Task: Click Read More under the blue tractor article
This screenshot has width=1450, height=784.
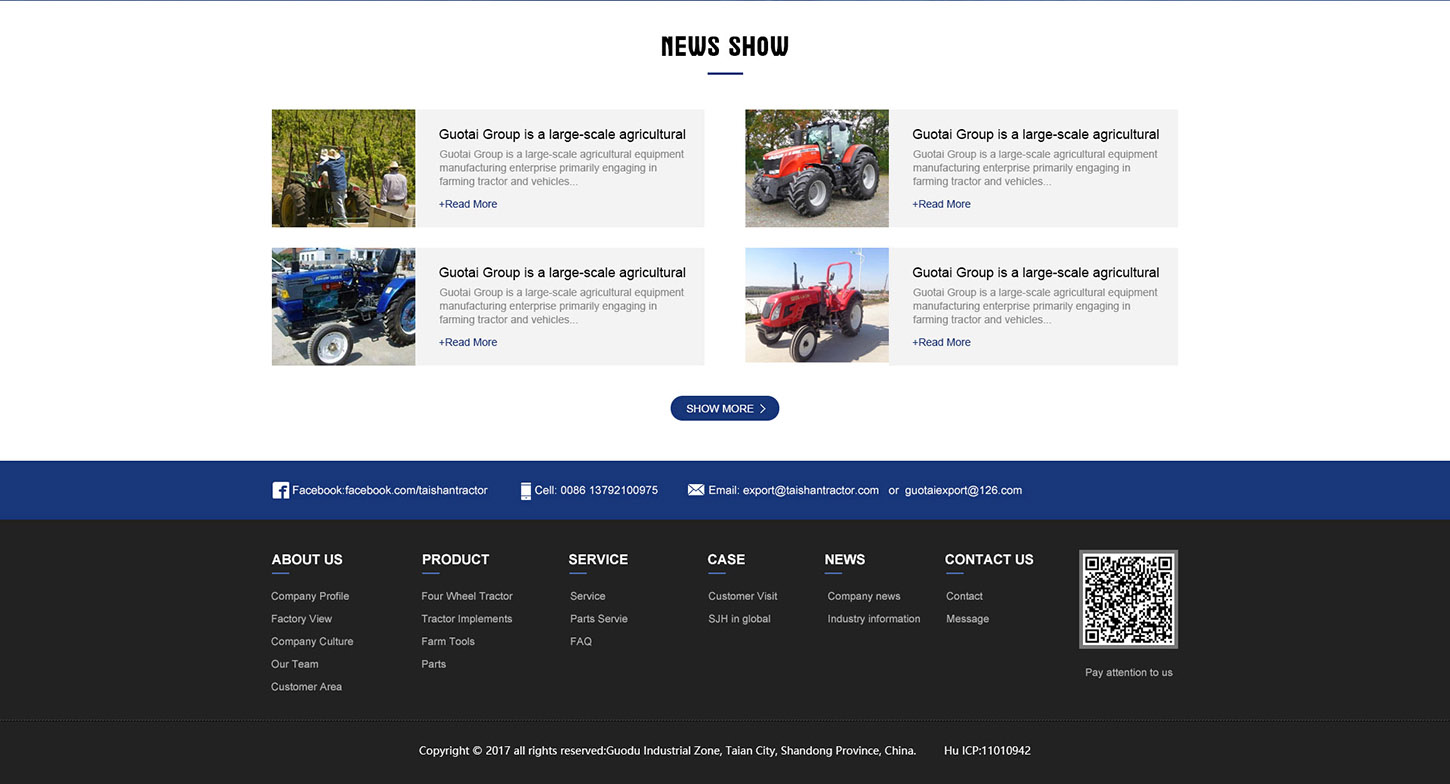Action: (x=468, y=342)
